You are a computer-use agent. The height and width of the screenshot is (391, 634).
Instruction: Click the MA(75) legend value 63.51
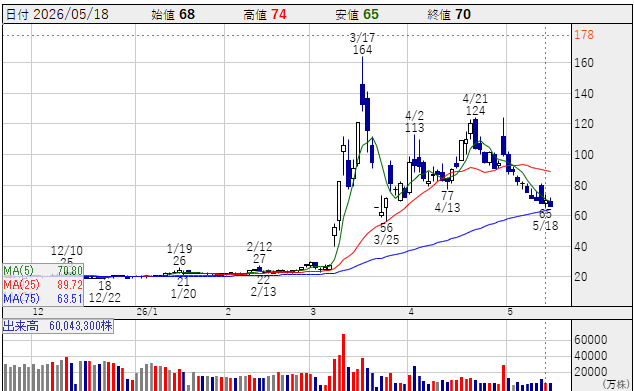pyautogui.click(x=70, y=299)
